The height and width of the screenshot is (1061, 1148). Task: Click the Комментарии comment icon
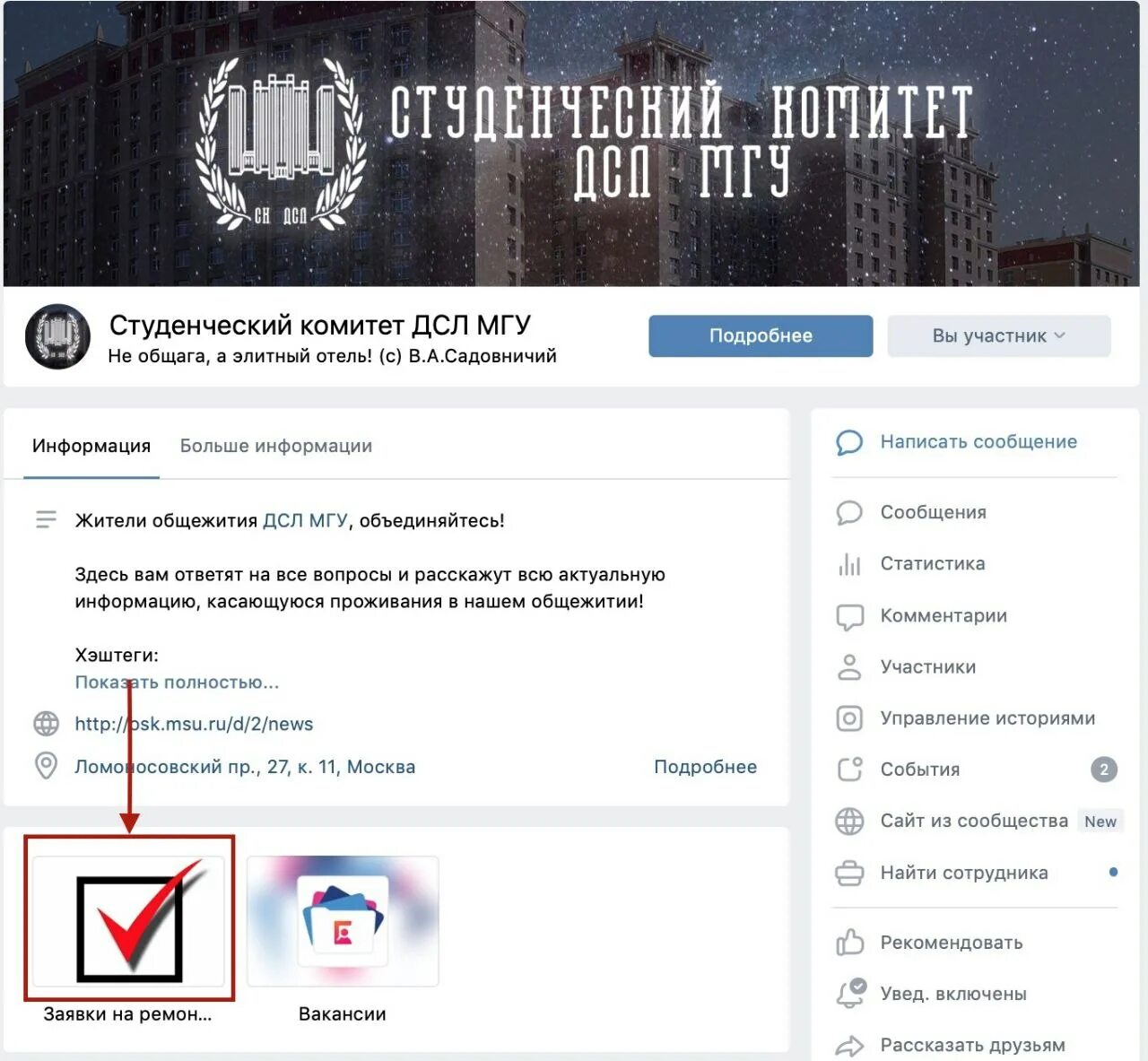(x=848, y=617)
